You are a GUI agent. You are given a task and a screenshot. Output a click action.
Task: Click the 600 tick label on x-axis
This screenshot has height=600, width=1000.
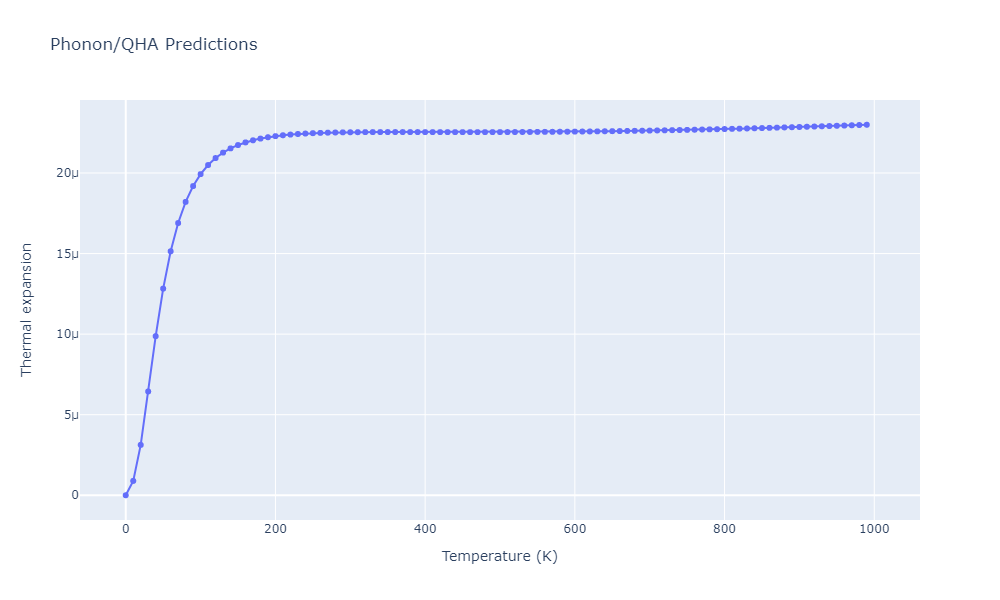(575, 529)
